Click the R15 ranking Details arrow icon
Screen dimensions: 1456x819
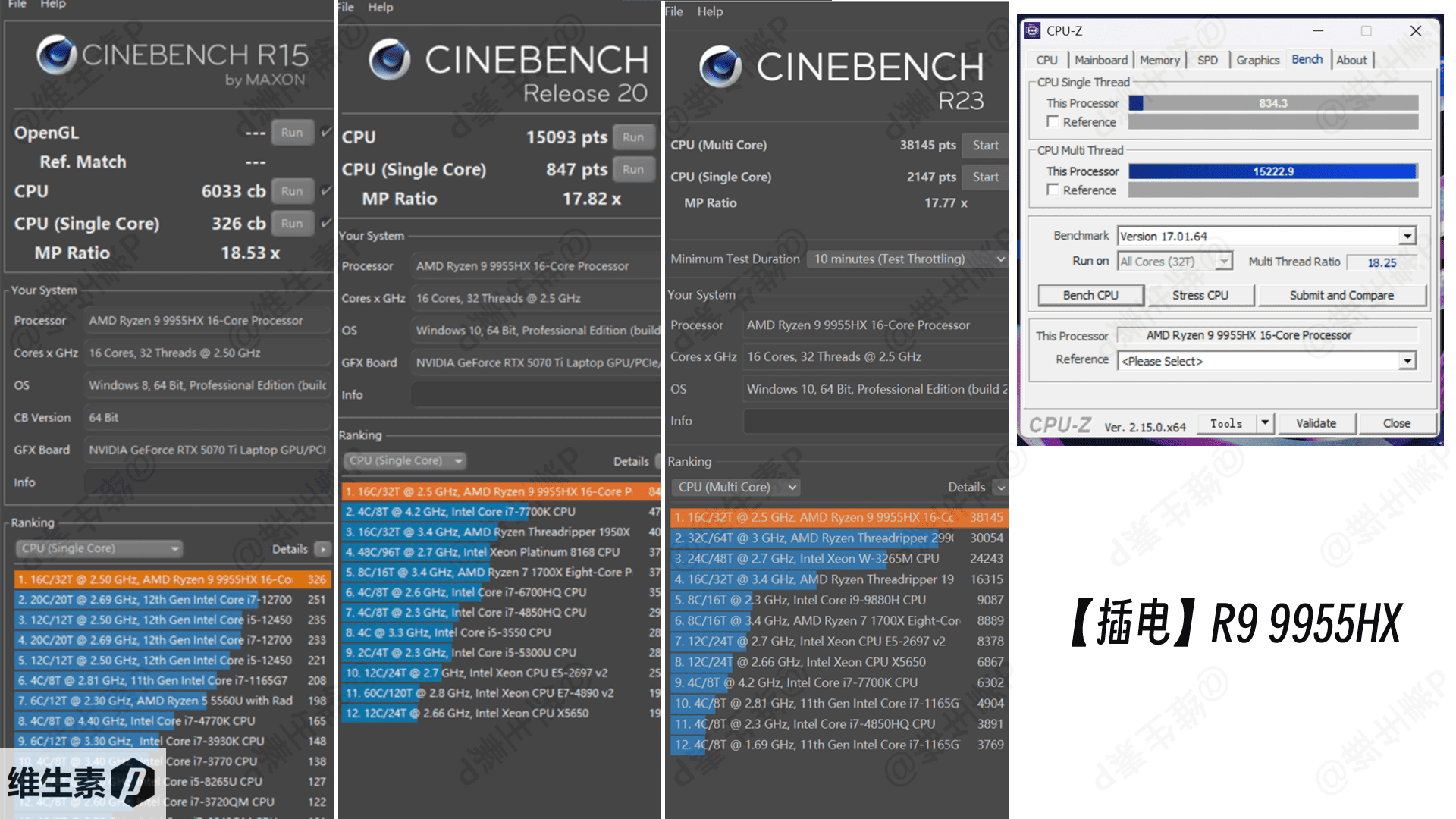(323, 548)
